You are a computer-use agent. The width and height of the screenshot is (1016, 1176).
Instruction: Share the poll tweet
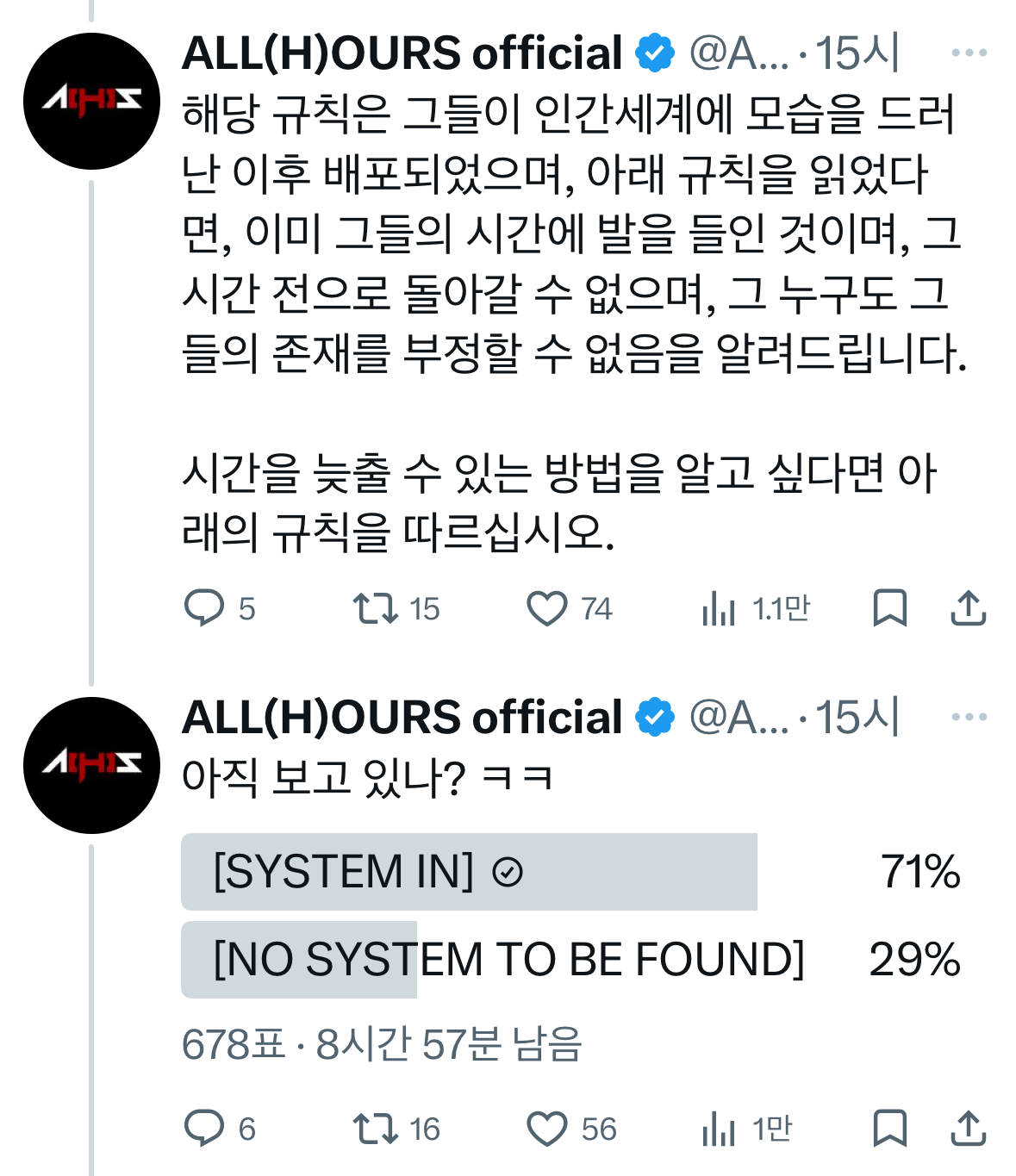pyautogui.click(x=968, y=1129)
